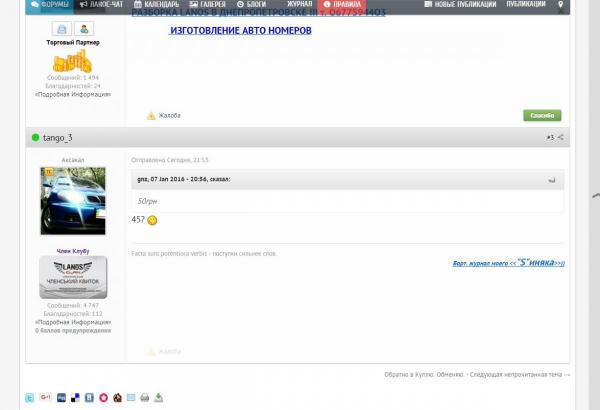The image size is (600, 410).
Task: Click the envelope message icon under profile
Action: click(x=62, y=29)
